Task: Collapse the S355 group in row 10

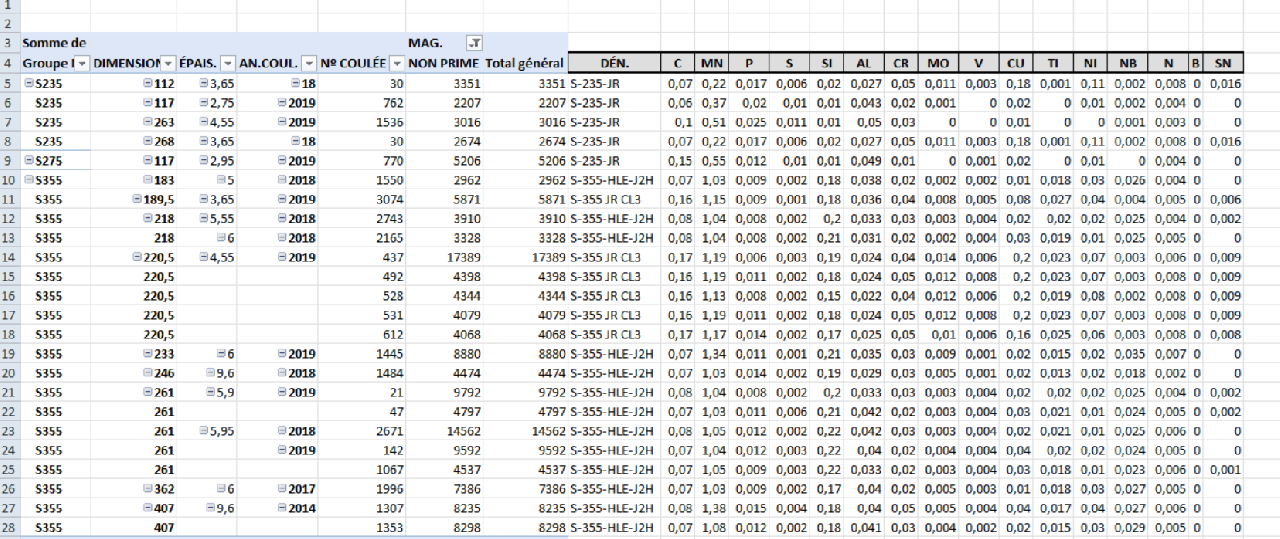Action: click(28, 181)
